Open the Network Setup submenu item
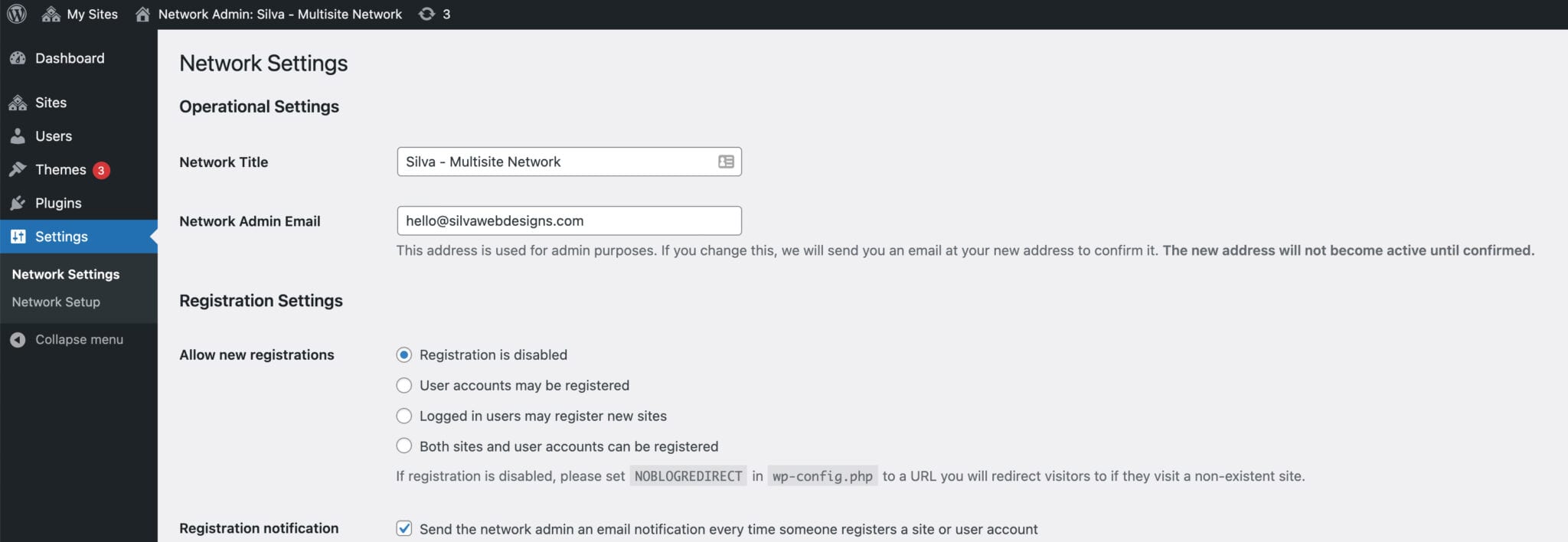Viewport: 1568px width, 542px height. (x=56, y=302)
